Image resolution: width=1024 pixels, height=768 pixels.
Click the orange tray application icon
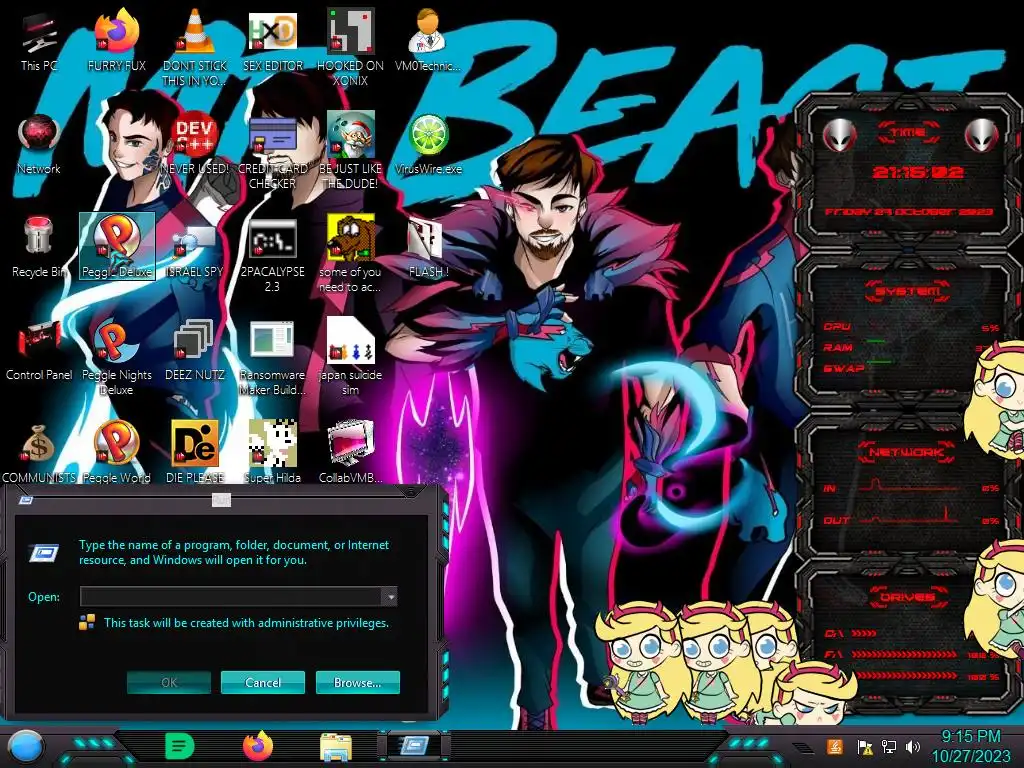pyautogui.click(x=834, y=746)
